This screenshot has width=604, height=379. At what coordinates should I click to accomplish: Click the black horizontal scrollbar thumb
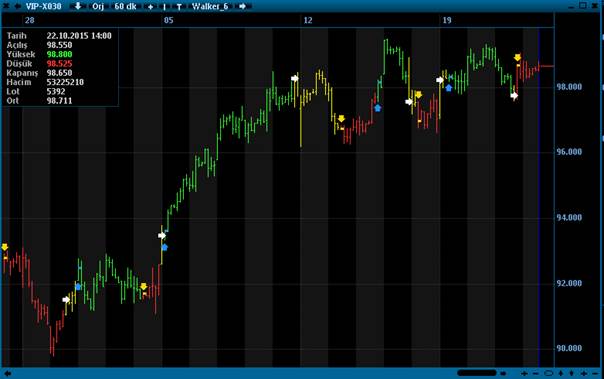point(477,373)
